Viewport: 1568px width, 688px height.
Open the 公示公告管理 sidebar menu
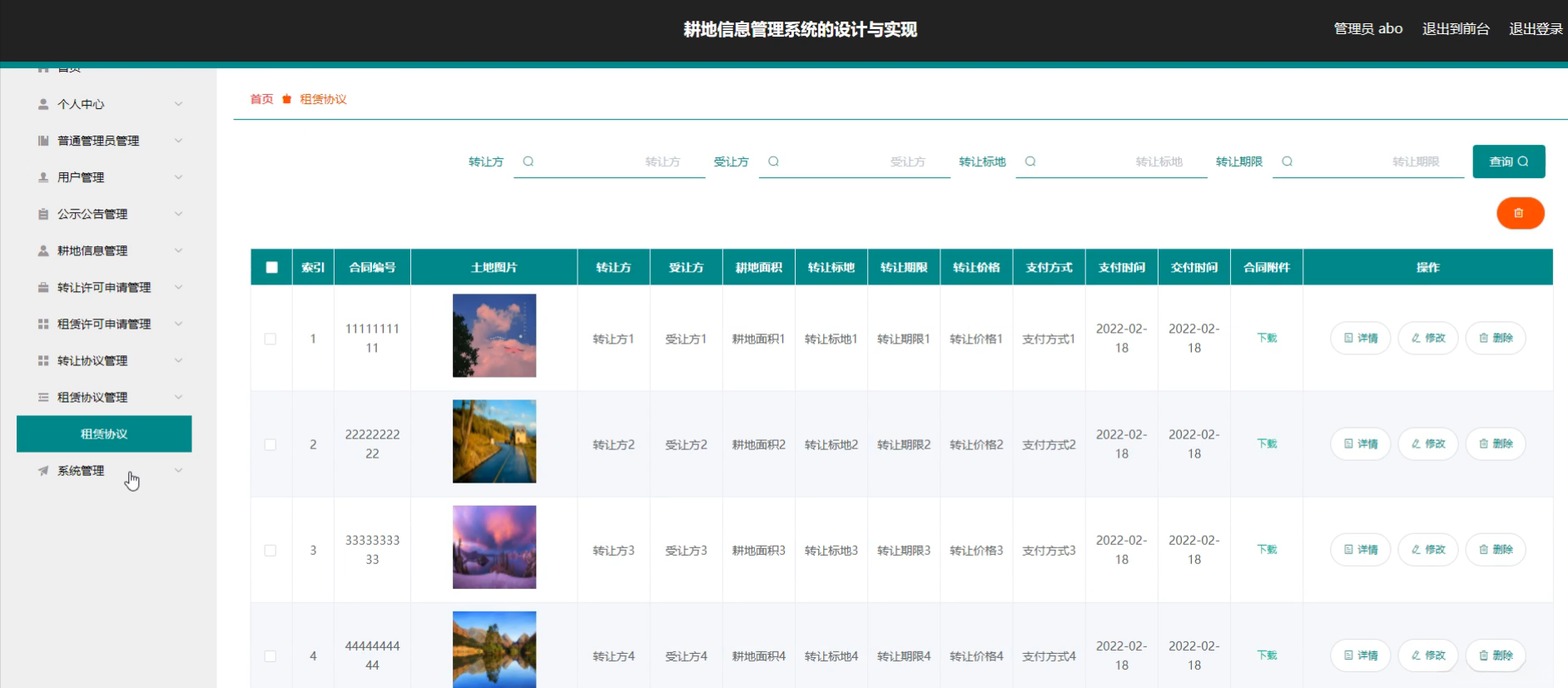click(104, 214)
